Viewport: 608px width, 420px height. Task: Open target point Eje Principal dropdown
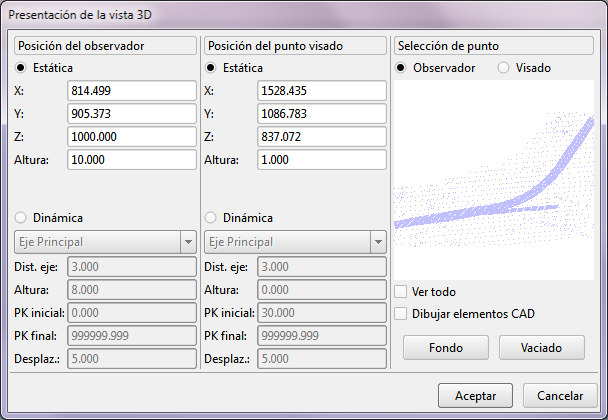[294, 241]
